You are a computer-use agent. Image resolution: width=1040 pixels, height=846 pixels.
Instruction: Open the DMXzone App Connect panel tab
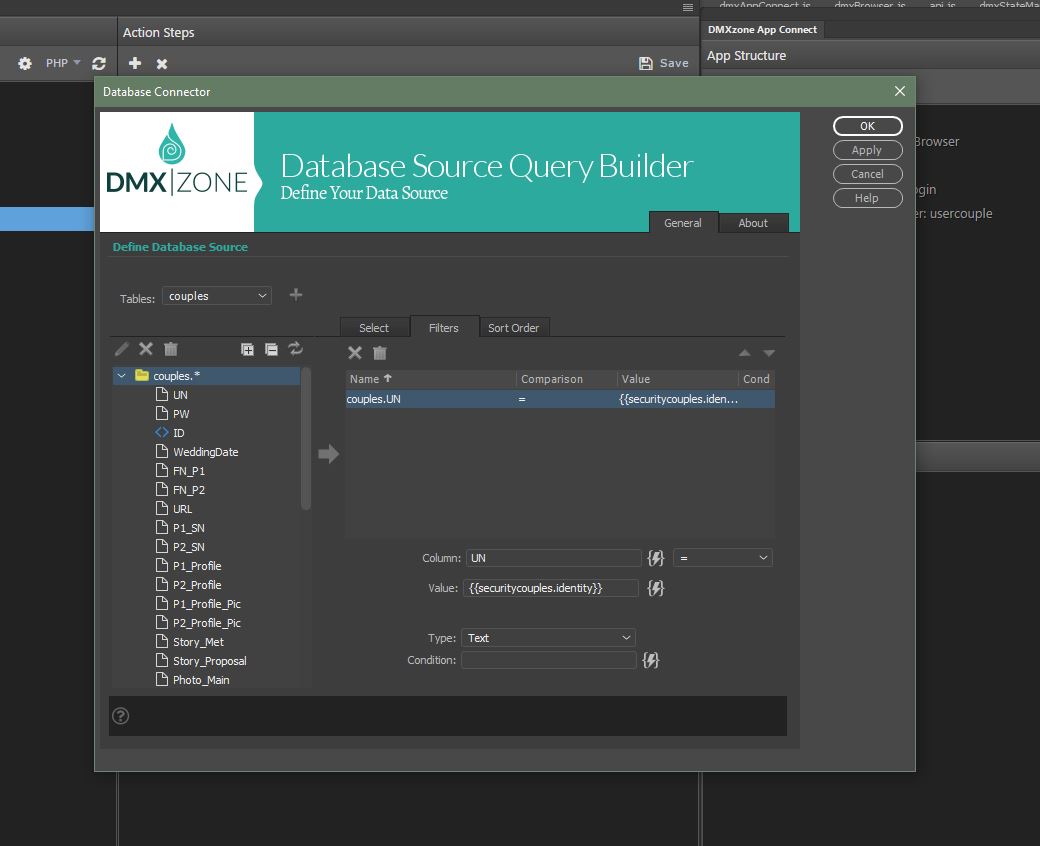click(x=762, y=29)
